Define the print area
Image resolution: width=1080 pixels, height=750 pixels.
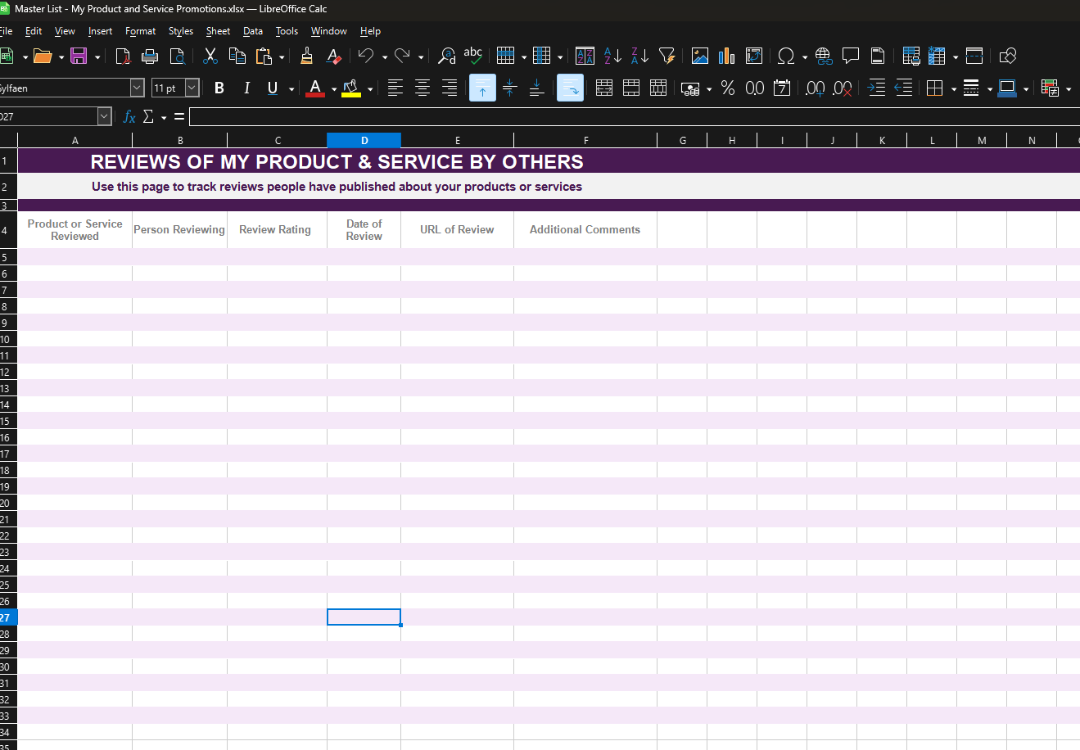point(911,56)
